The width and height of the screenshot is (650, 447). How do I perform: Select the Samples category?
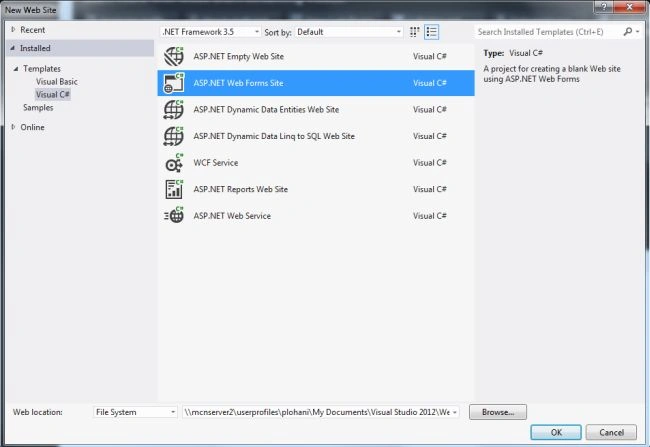(38, 107)
